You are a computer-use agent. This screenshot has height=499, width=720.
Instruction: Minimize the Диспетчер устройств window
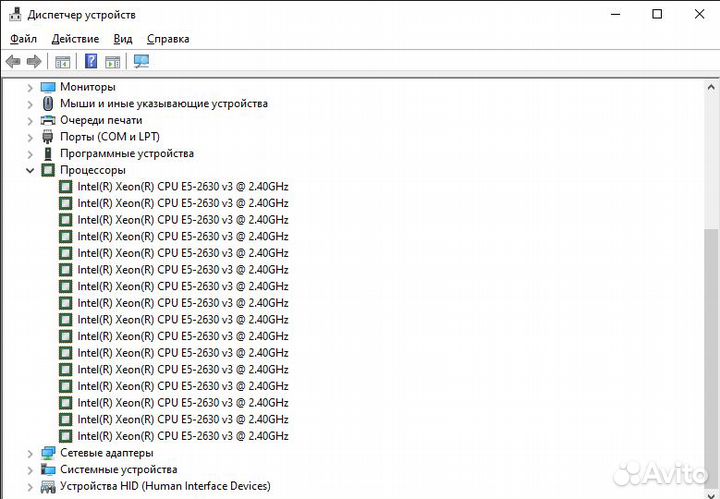coord(615,14)
